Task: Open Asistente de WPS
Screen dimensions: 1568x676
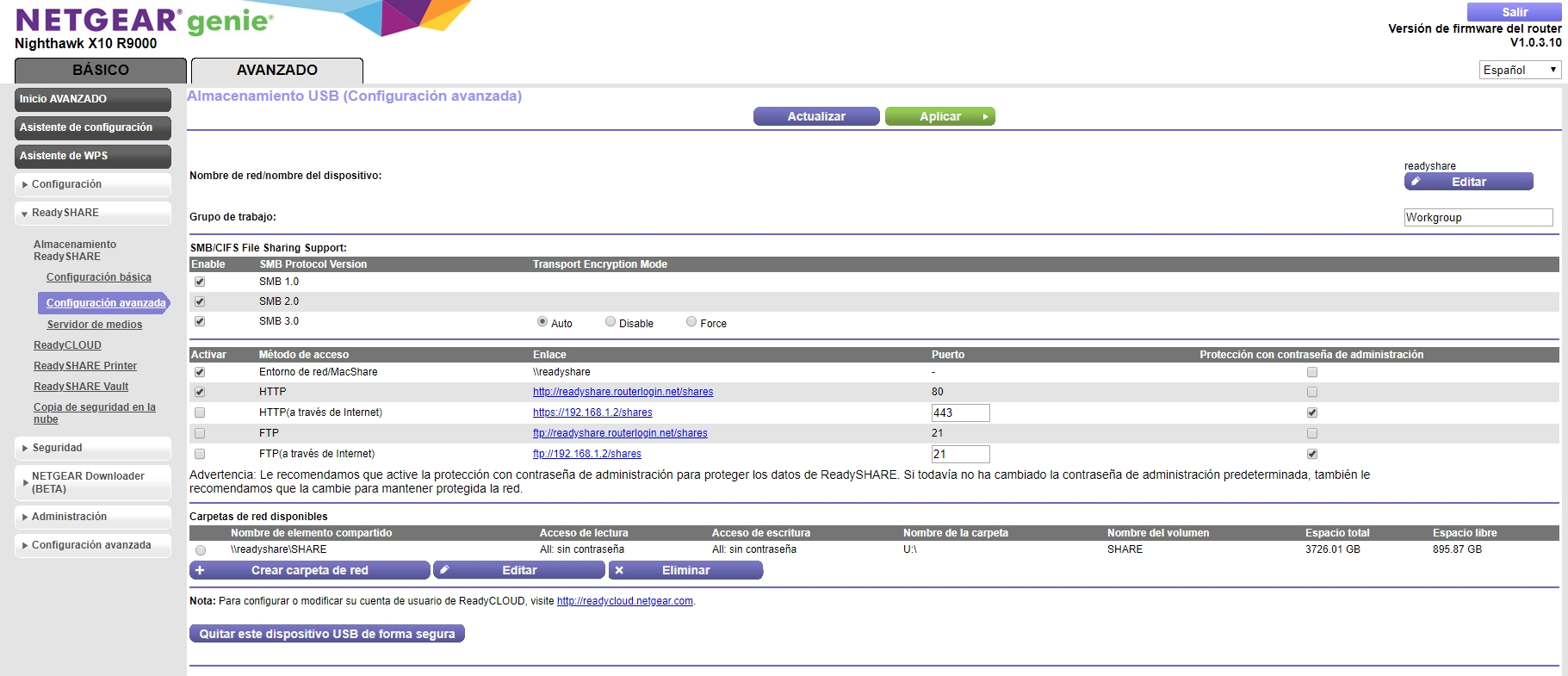Action: [x=93, y=156]
